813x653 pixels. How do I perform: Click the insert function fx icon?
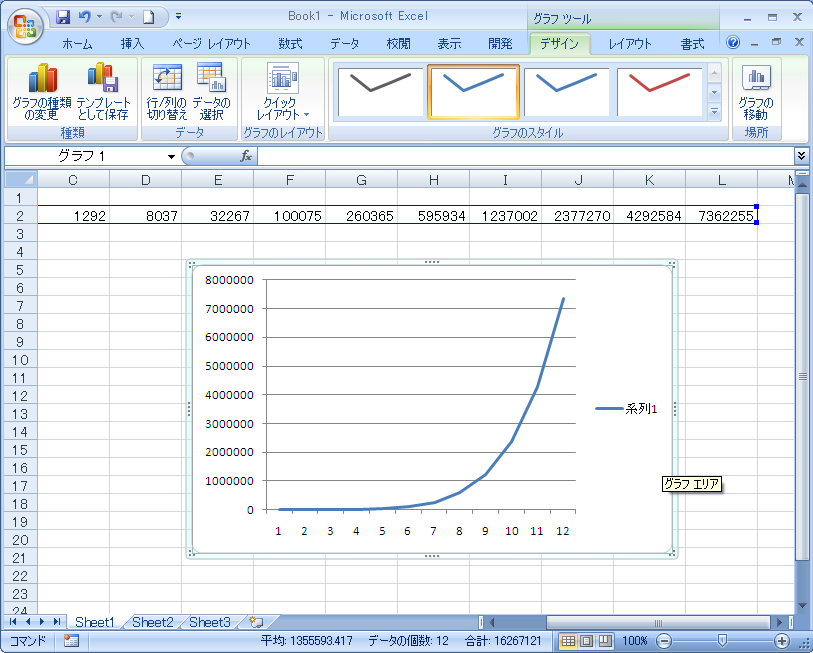coord(246,156)
